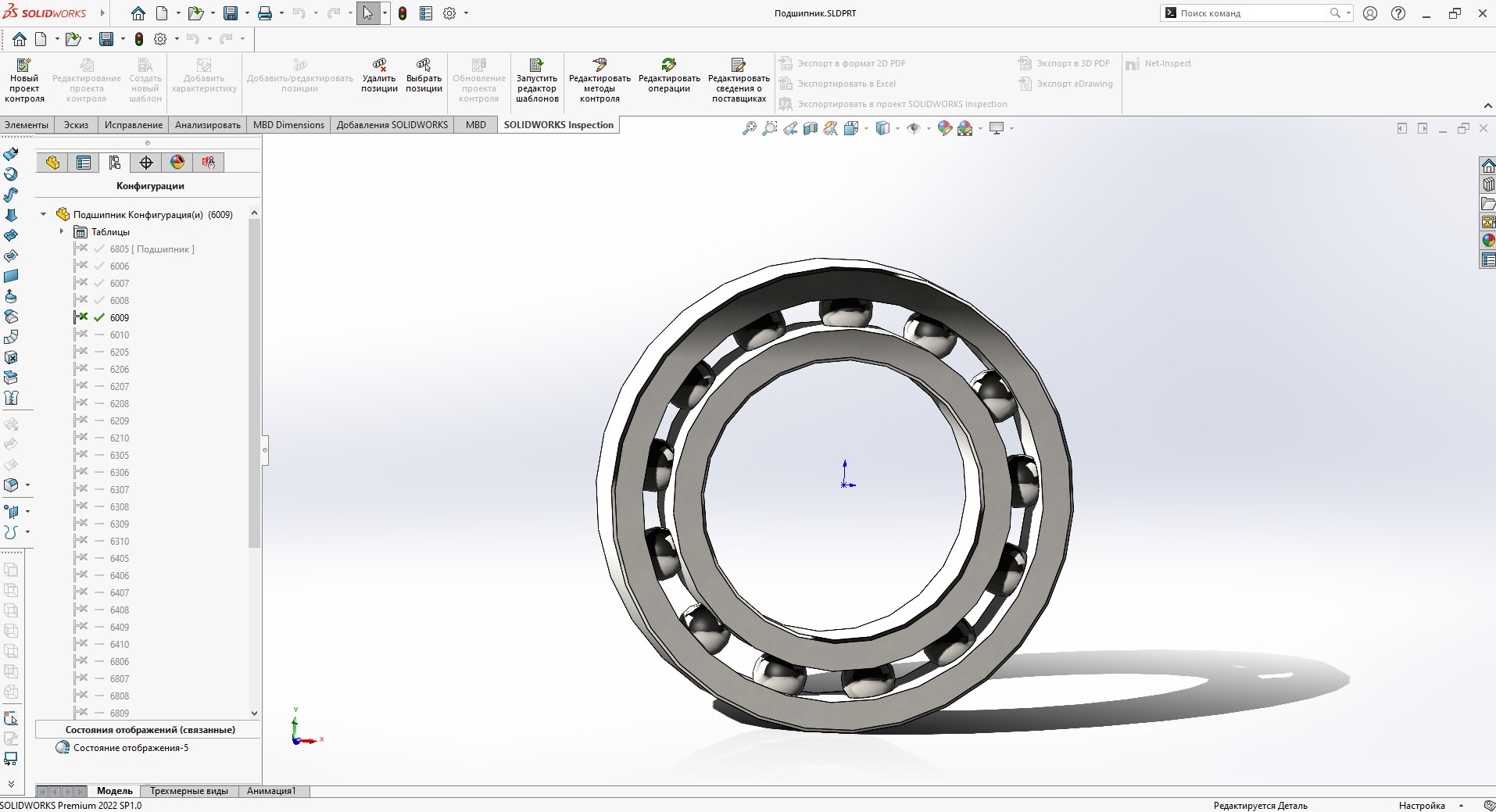Viewport: 1496px width, 812px height.
Task: Open Редактировать сведения о поставщиках
Action: pyautogui.click(x=739, y=80)
